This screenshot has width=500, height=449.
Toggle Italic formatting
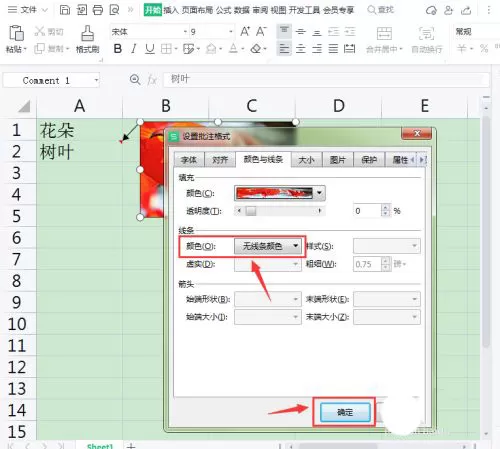(x=134, y=49)
